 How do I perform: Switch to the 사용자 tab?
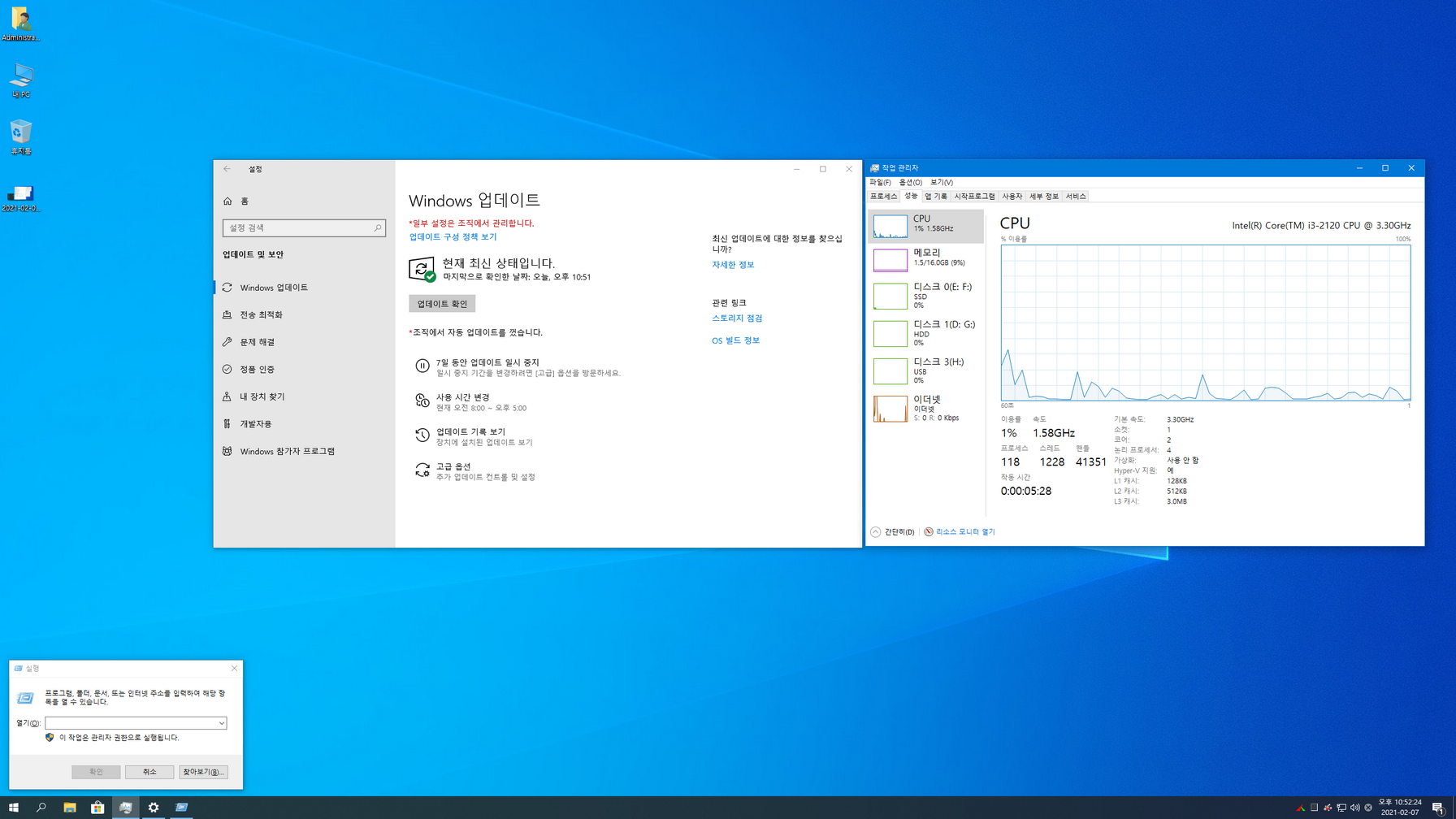click(1012, 197)
